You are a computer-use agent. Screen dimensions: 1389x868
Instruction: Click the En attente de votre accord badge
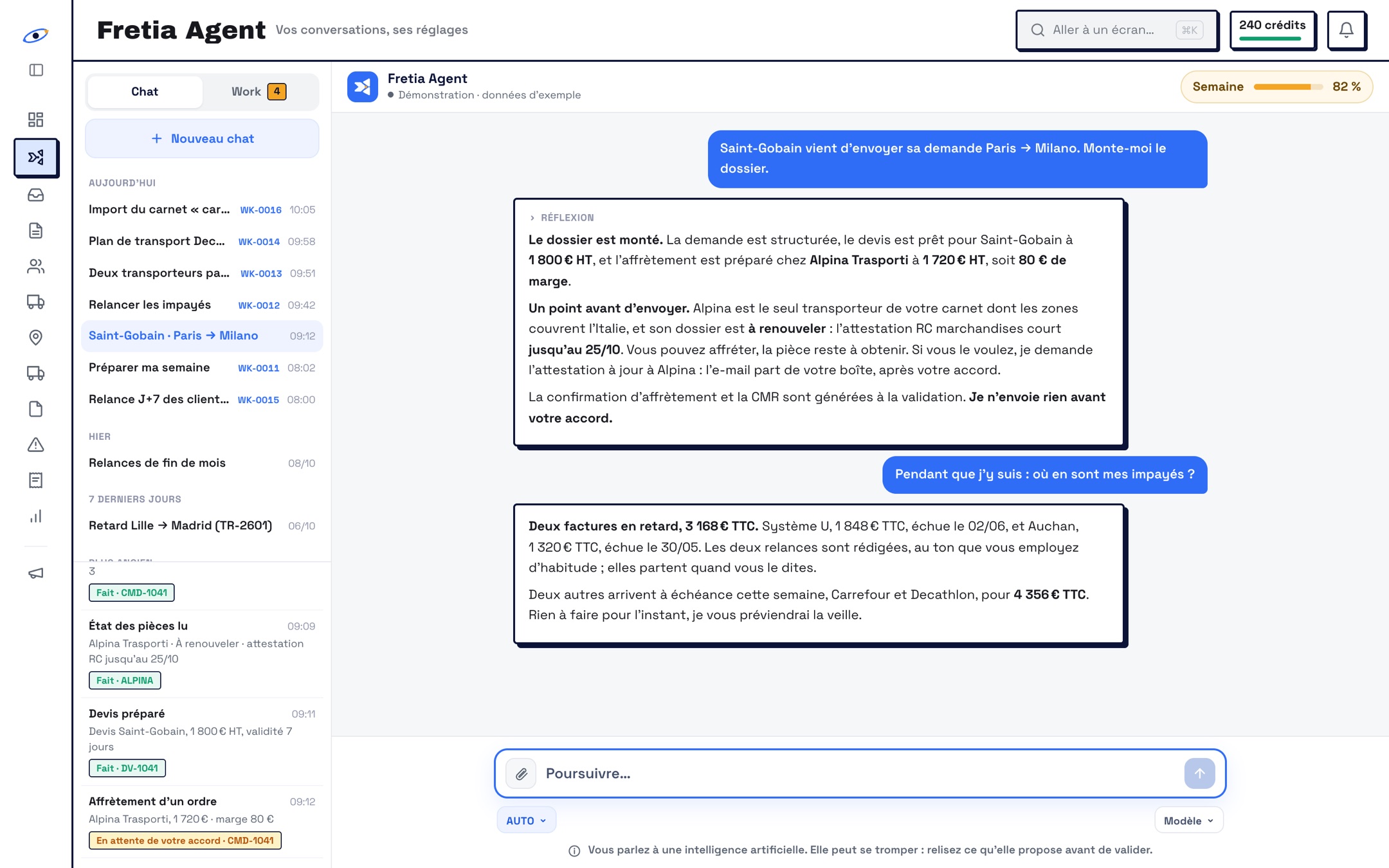pyautogui.click(x=185, y=840)
